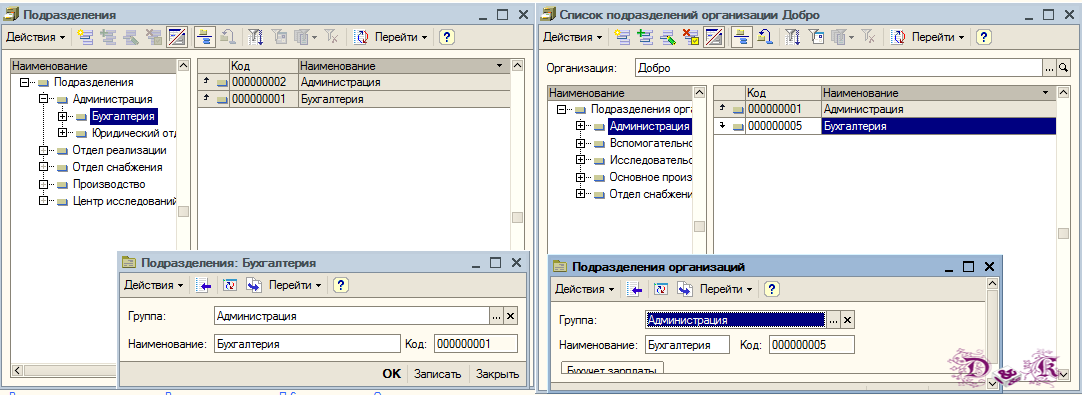Click the Add group icon in Подразделения window
Screen dimensions: 1082x395
tap(108, 37)
